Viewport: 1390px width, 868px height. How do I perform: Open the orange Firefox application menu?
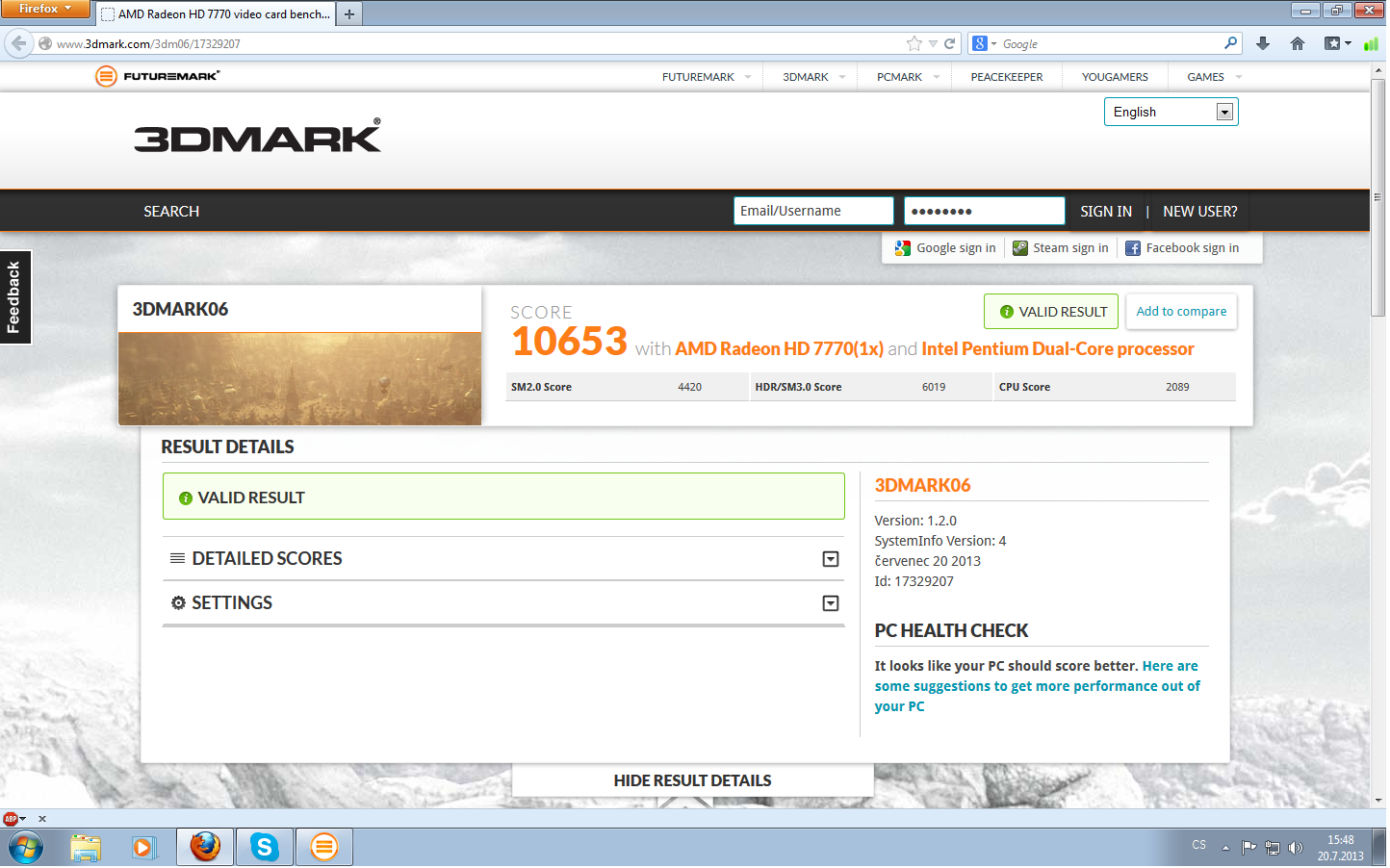tap(44, 9)
